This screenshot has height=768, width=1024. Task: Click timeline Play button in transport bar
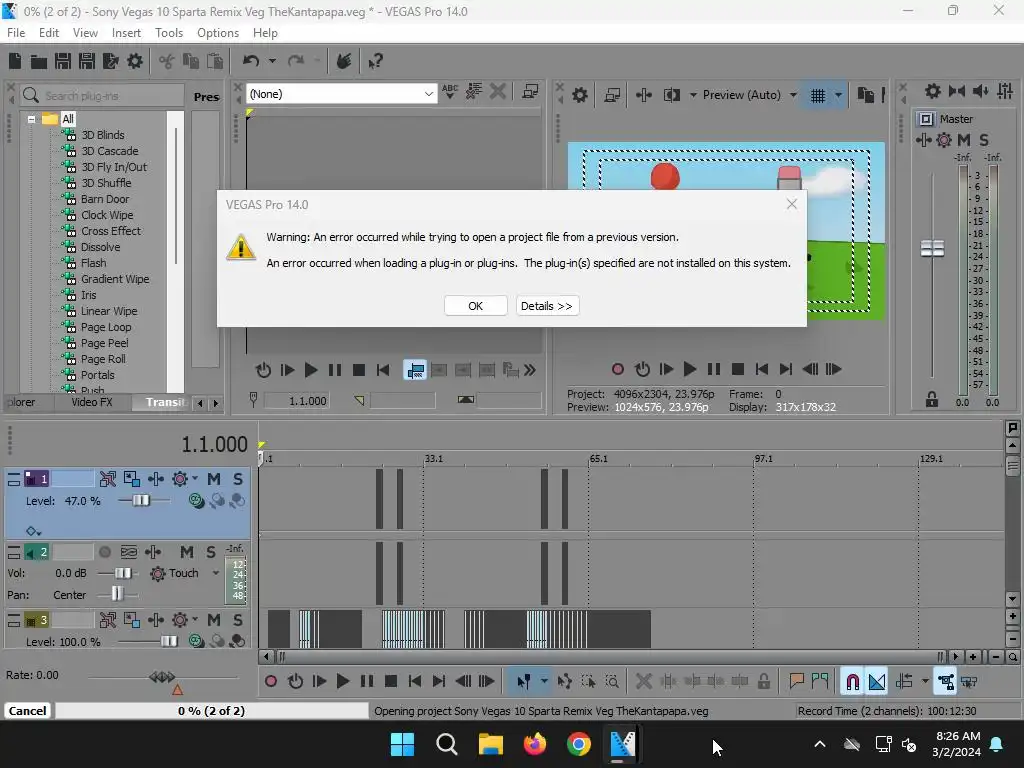pos(343,682)
